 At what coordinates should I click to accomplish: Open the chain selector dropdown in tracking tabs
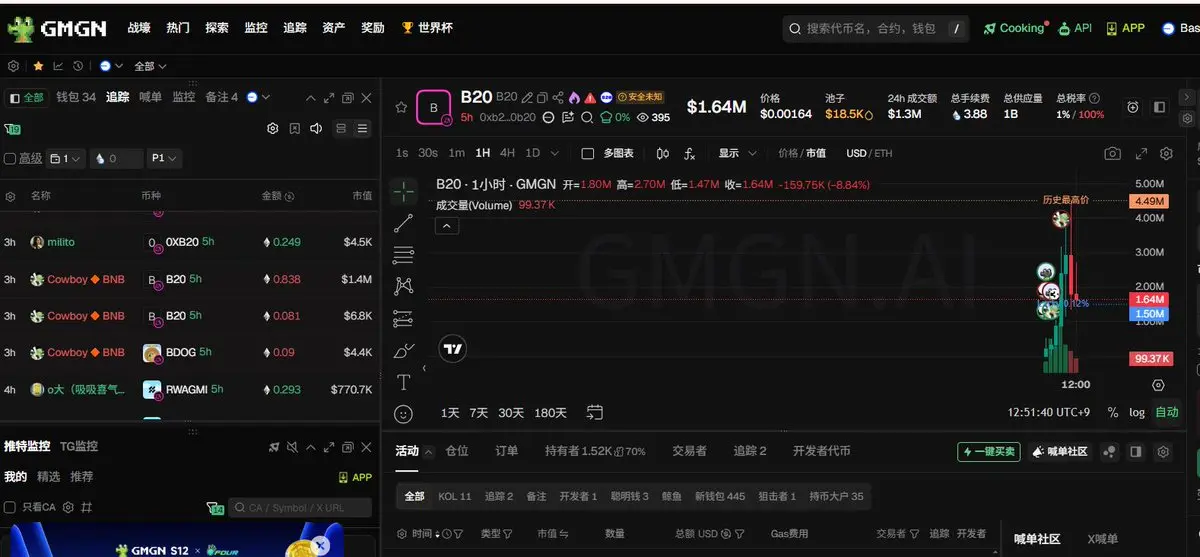pos(258,97)
